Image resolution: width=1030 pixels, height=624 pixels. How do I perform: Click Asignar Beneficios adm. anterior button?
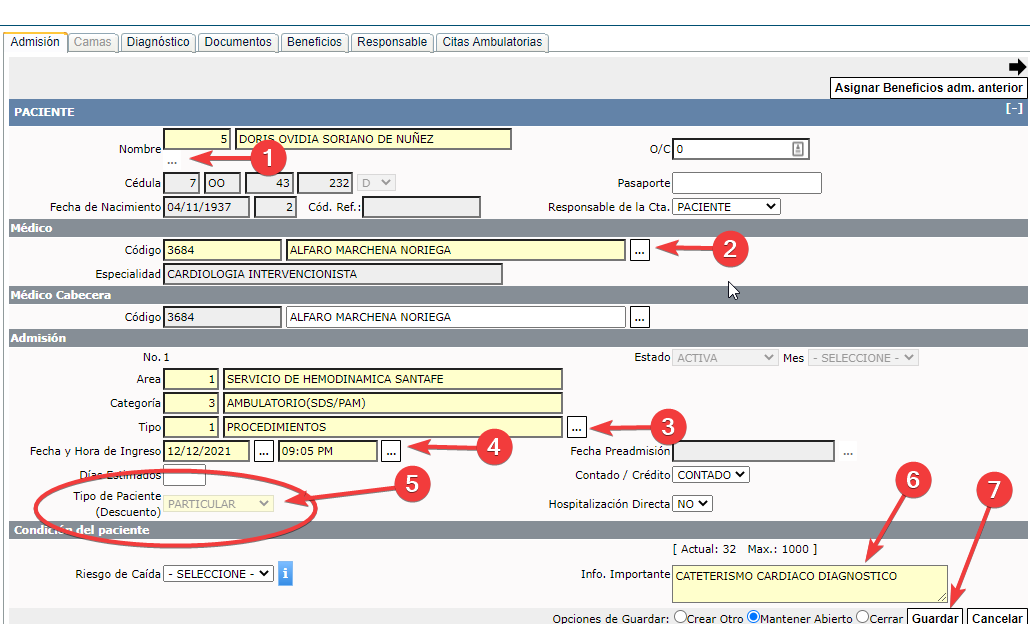coord(928,88)
